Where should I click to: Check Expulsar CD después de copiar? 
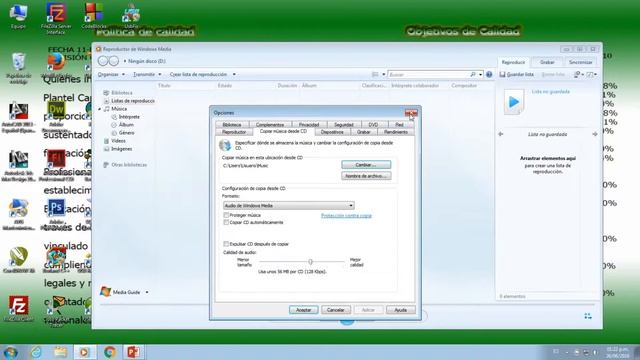pos(226,244)
